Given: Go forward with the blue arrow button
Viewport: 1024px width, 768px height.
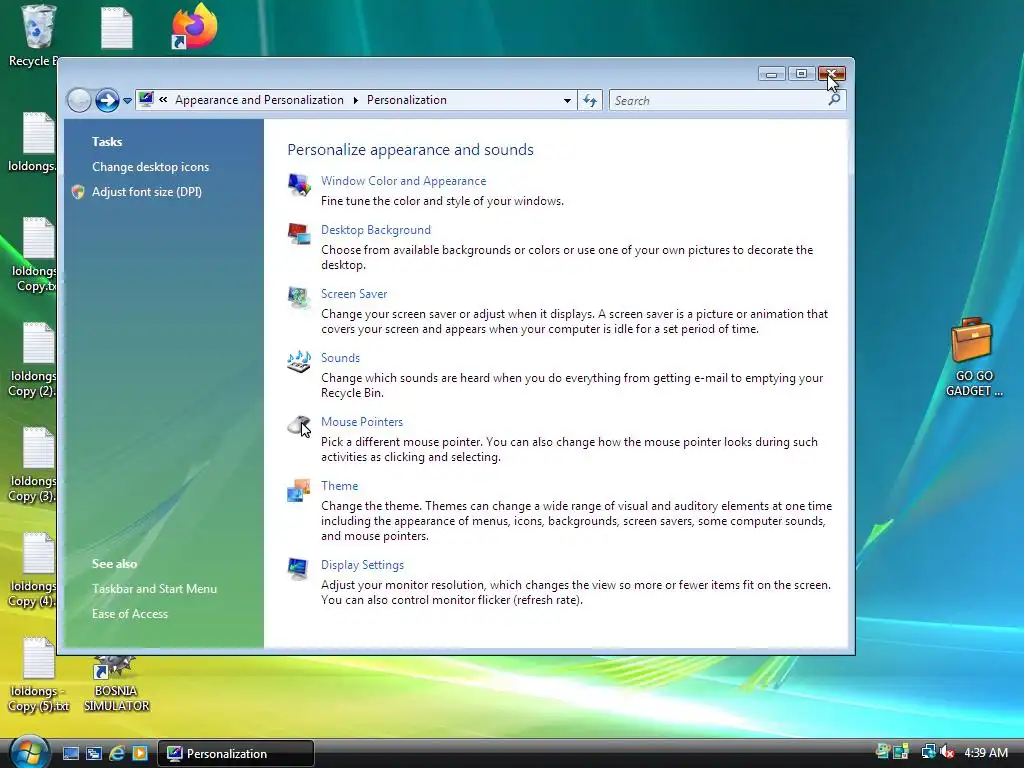Looking at the screenshot, I should pyautogui.click(x=107, y=101).
